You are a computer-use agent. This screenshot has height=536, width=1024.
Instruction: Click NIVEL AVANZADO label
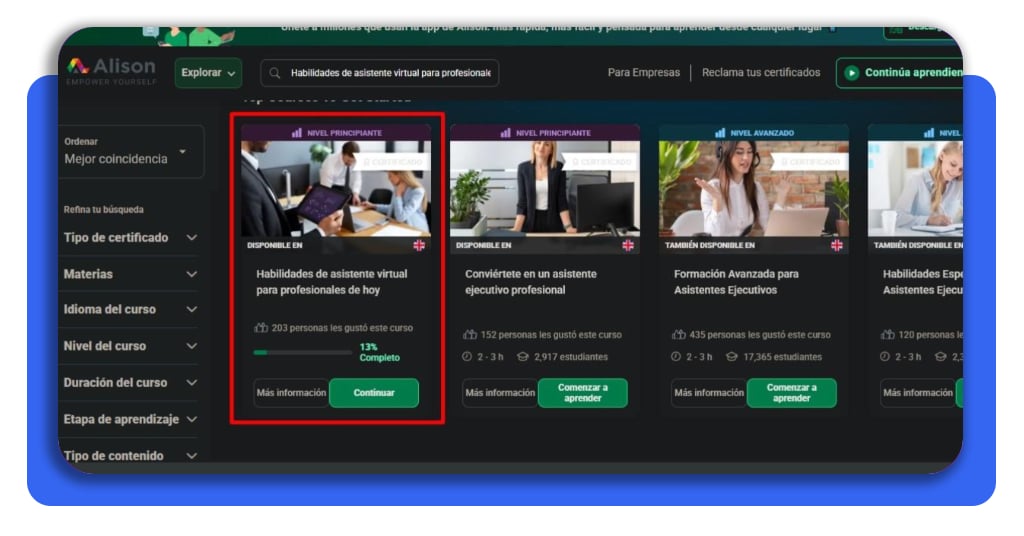click(x=762, y=133)
